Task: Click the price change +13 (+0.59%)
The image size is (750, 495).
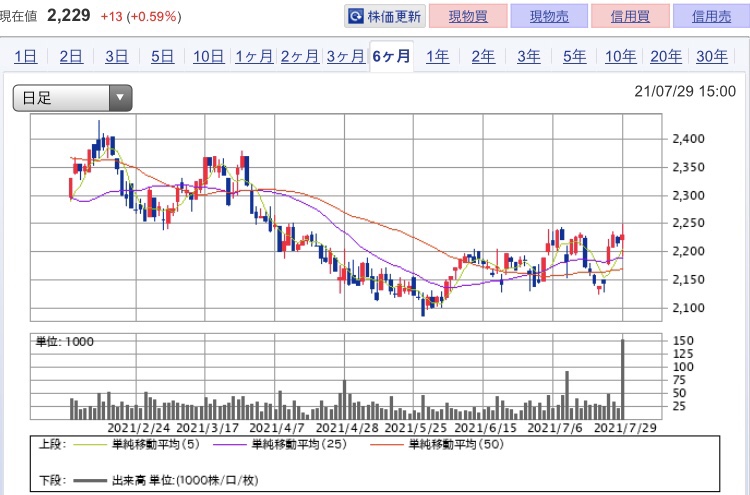Action: pos(141,17)
